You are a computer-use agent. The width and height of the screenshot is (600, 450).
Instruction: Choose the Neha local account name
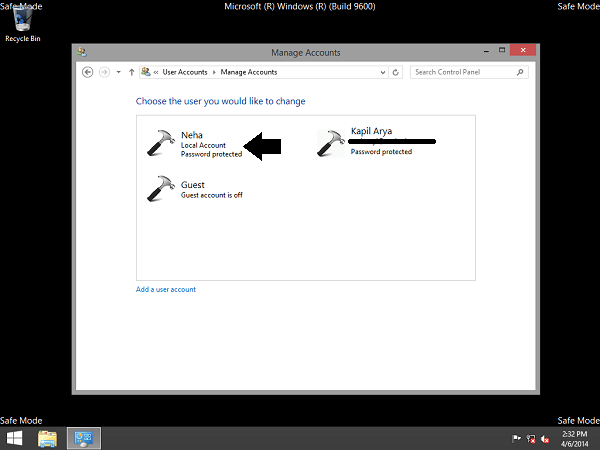[x=192, y=135]
